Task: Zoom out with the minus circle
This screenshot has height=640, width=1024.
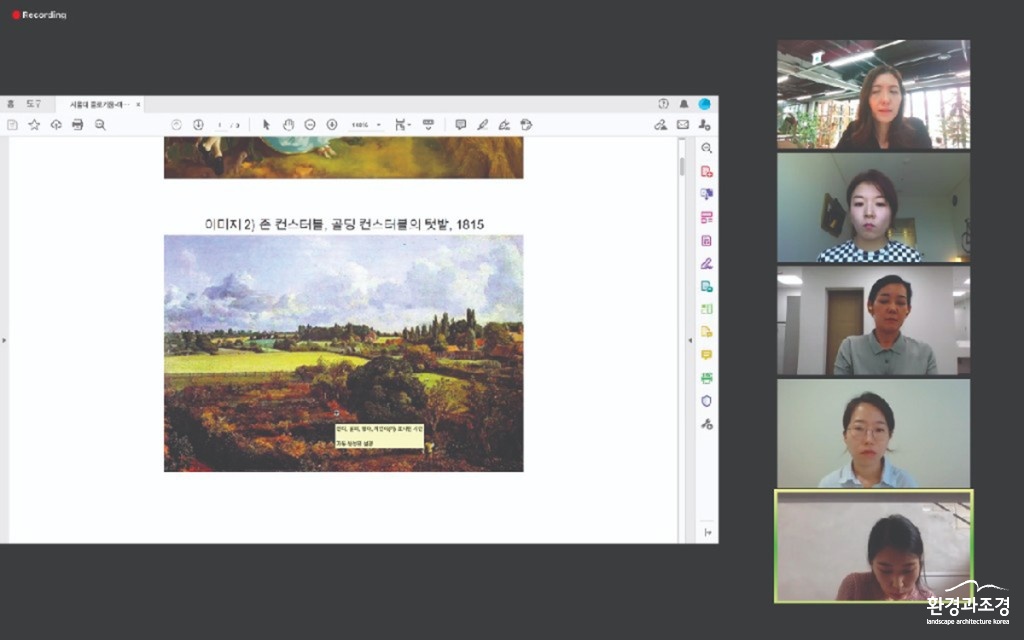Action: [310, 125]
